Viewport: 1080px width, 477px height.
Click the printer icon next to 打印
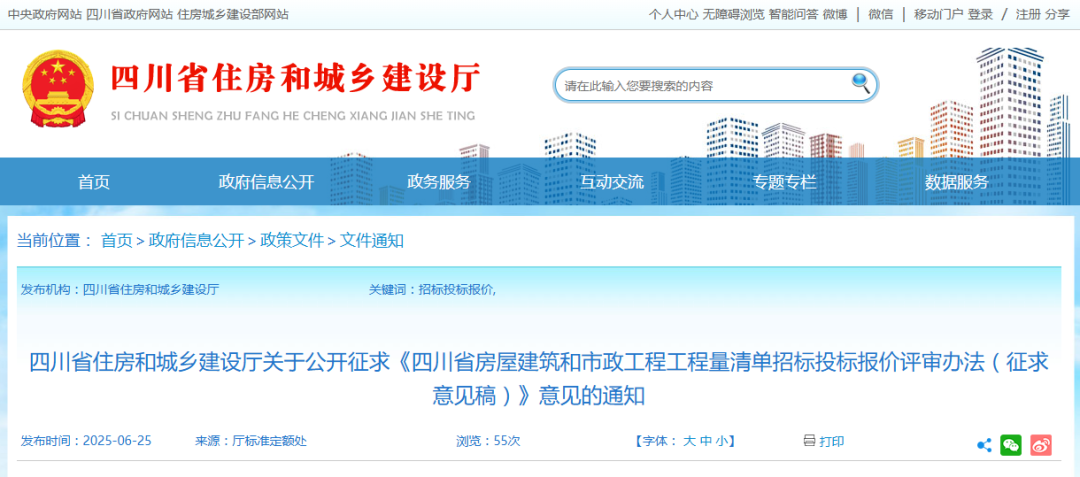pyautogui.click(x=809, y=441)
